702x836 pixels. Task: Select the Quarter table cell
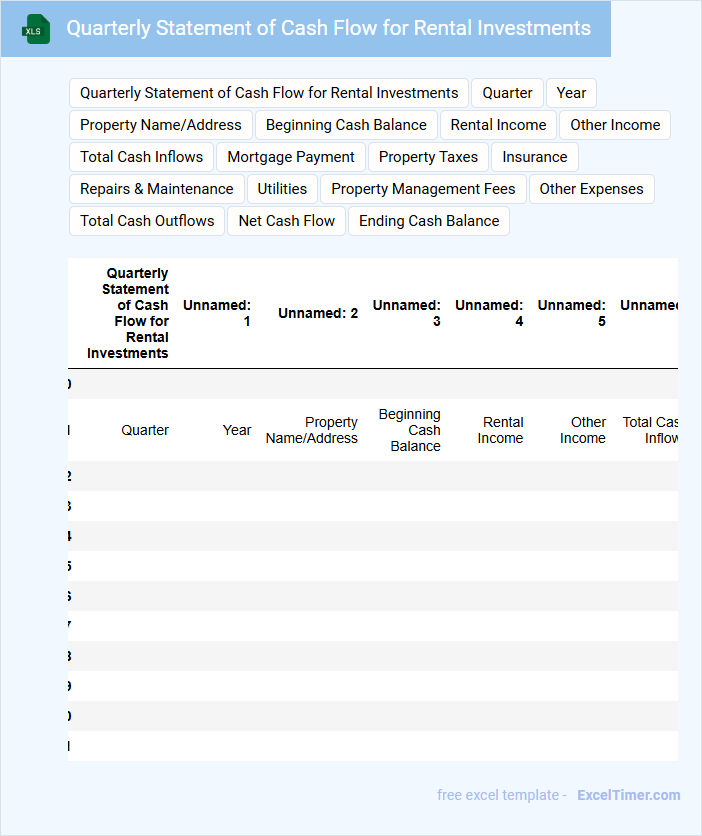coord(145,430)
